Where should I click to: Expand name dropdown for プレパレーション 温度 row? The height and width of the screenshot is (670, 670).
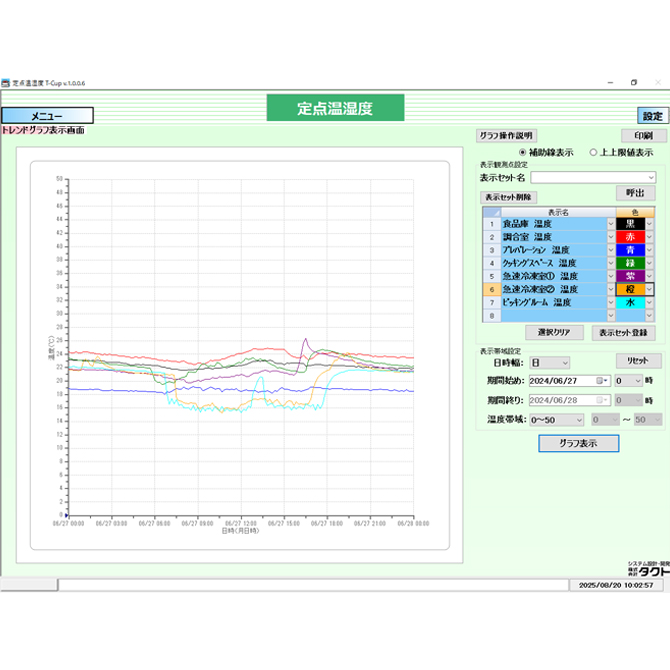click(611, 250)
